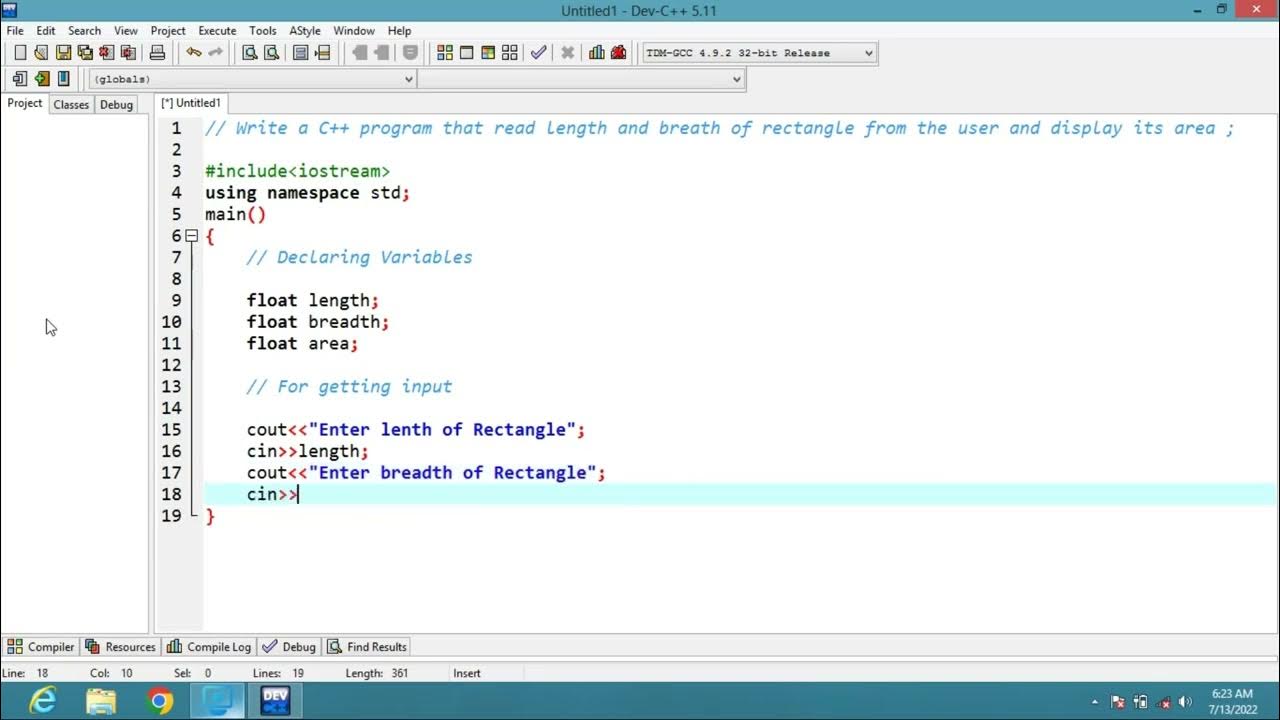Click the Syntax Check checkmark icon
Viewport: 1280px width, 720px height.
tap(539, 53)
